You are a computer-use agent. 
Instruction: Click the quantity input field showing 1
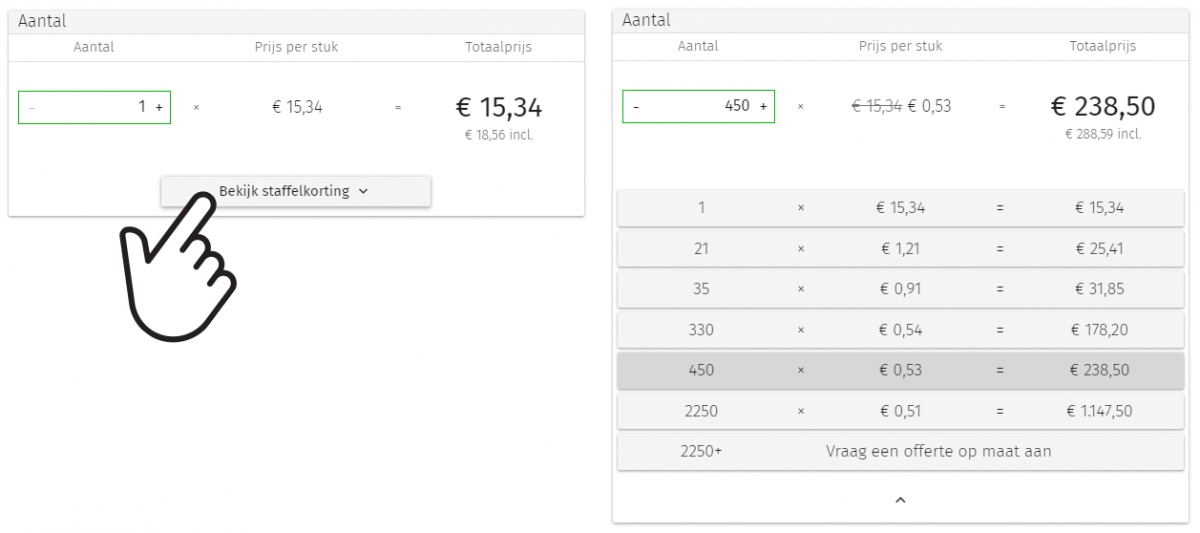(95, 107)
